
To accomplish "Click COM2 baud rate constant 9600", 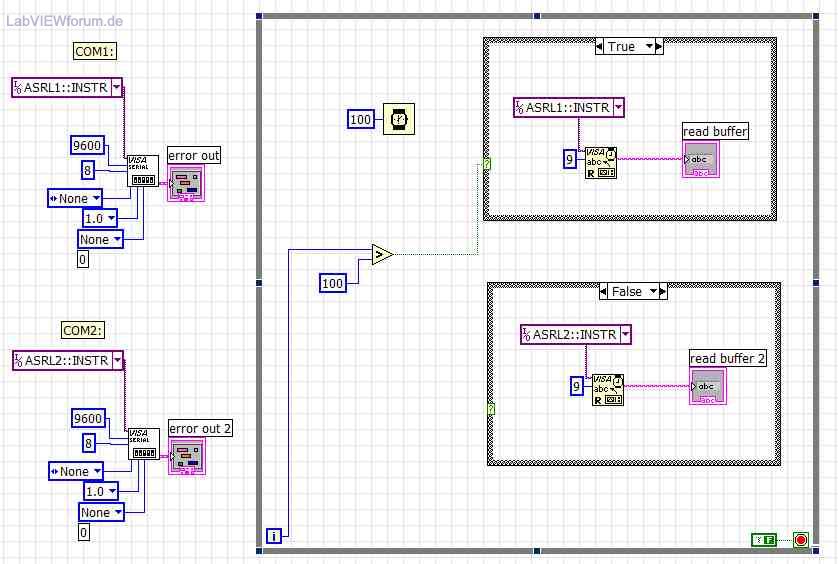I will point(88,418).
